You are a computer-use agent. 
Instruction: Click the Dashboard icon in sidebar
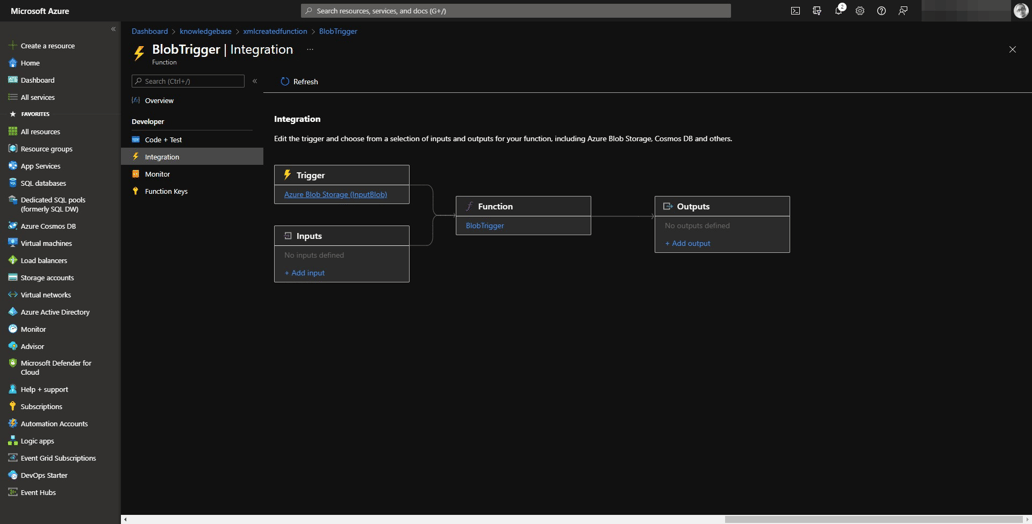[13, 80]
